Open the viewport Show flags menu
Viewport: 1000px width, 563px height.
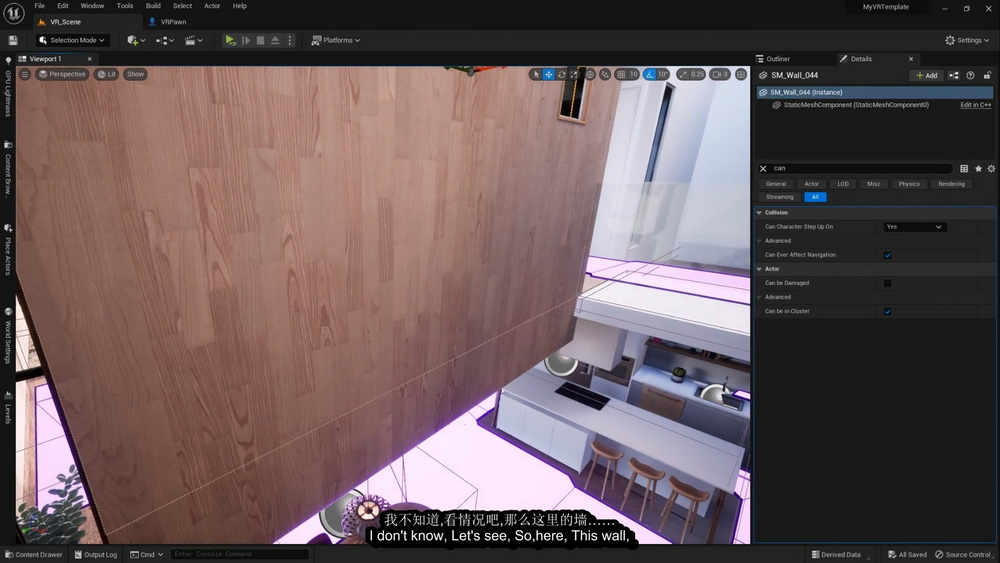point(135,75)
